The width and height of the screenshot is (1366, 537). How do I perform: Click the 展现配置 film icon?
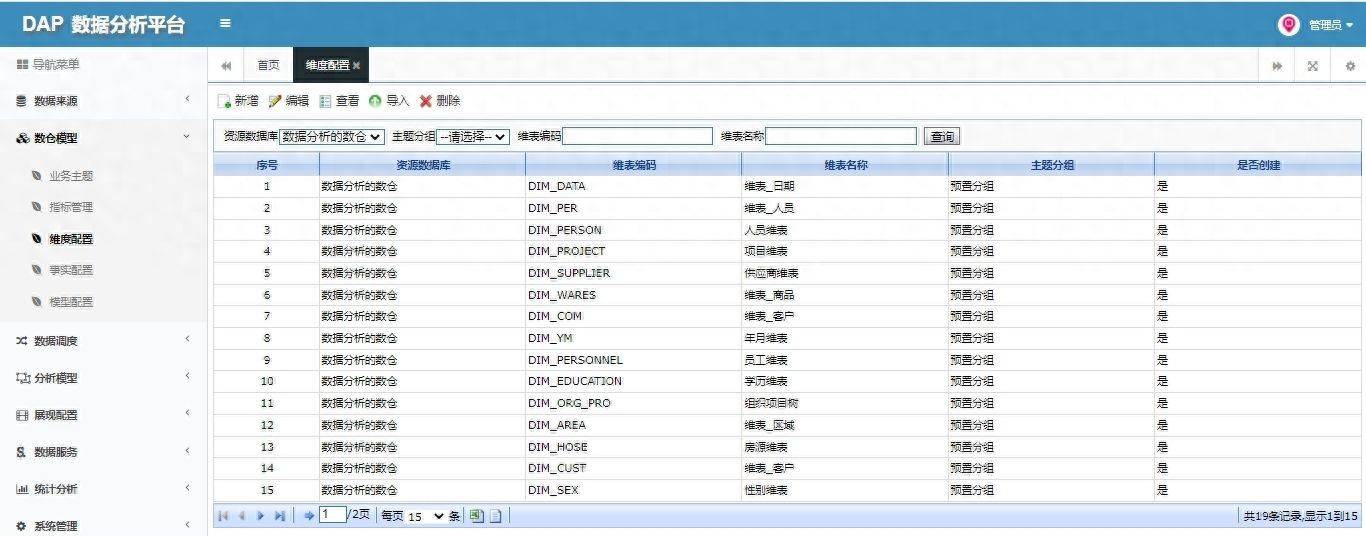pos(22,415)
